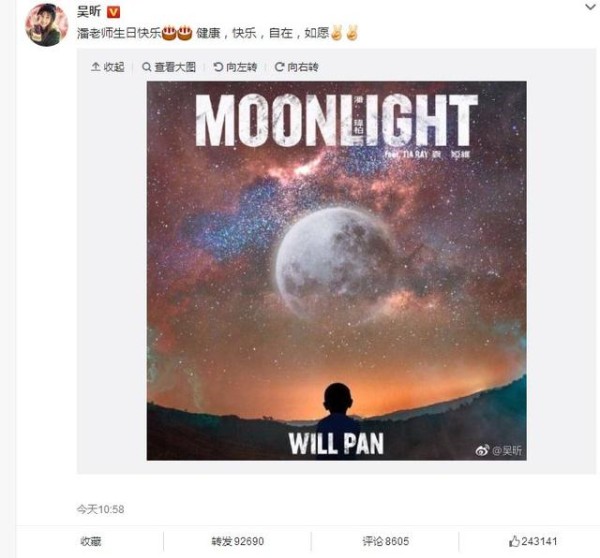Click the 243141 likes count
The width and height of the screenshot is (600, 558).
(x=539, y=541)
